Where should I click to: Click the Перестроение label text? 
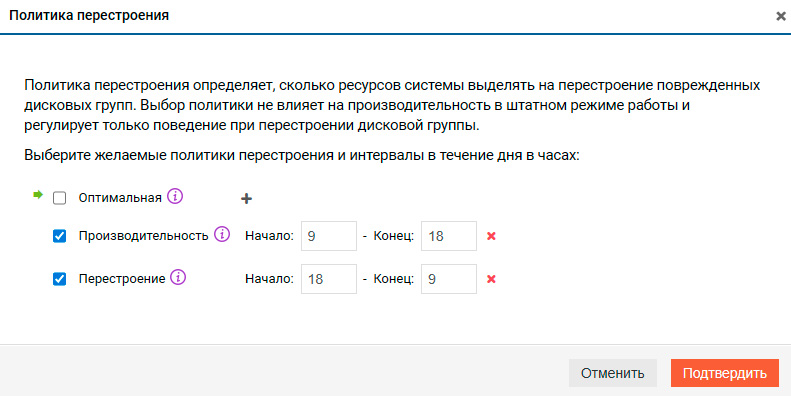122,279
